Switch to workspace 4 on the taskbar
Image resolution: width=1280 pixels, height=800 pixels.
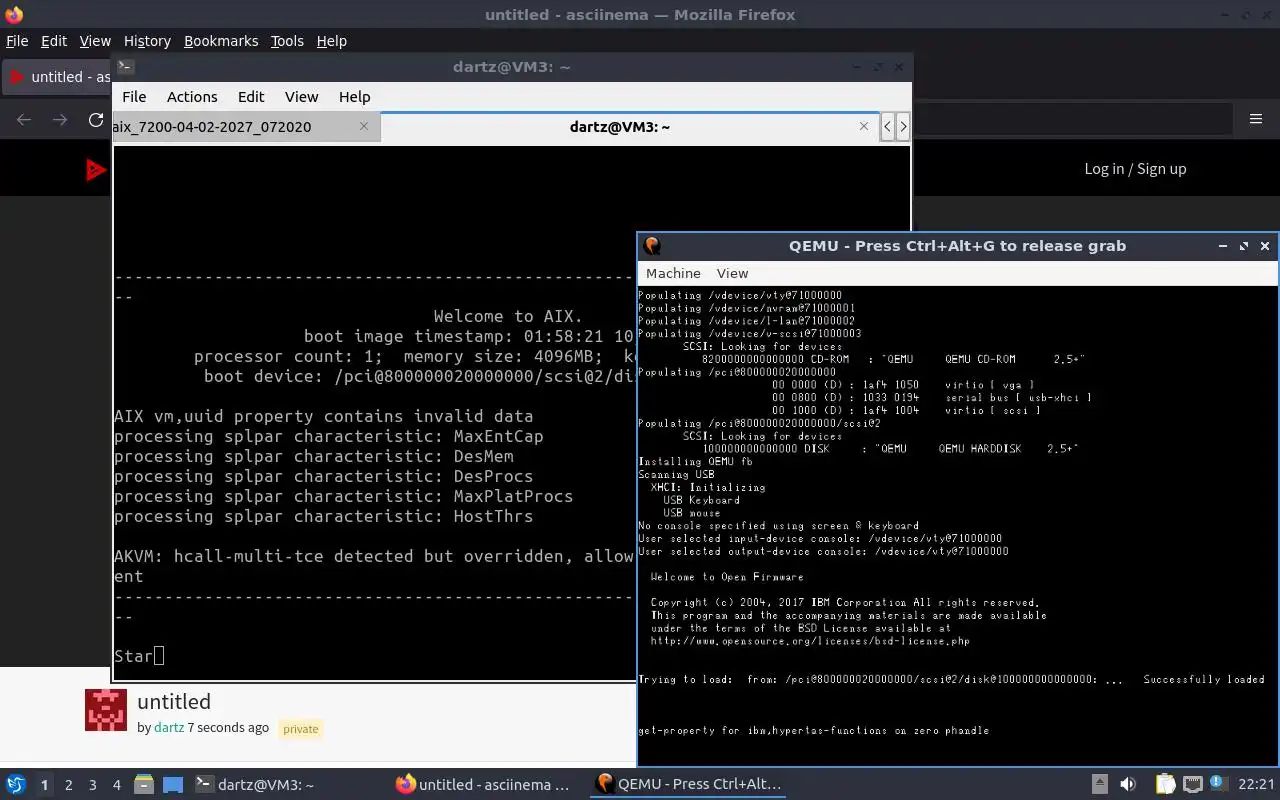[x=117, y=785]
